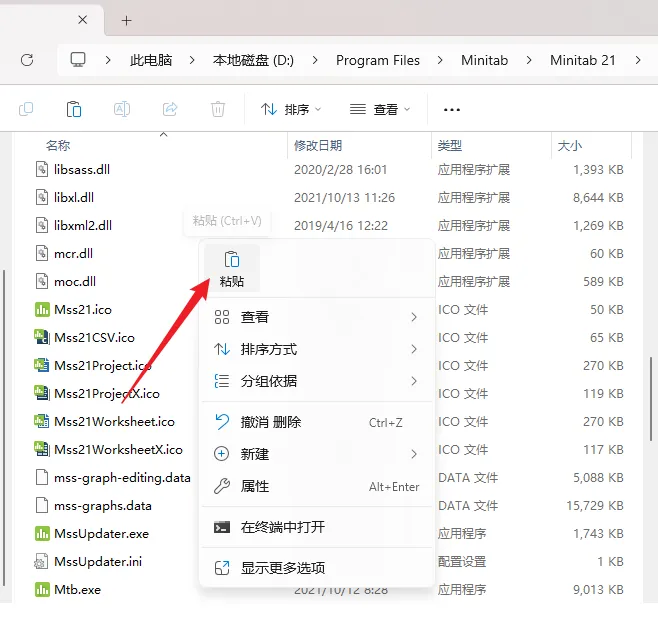This screenshot has height=619, width=658.
Task: Select the libsass.dll file icon
Action: coord(42,170)
